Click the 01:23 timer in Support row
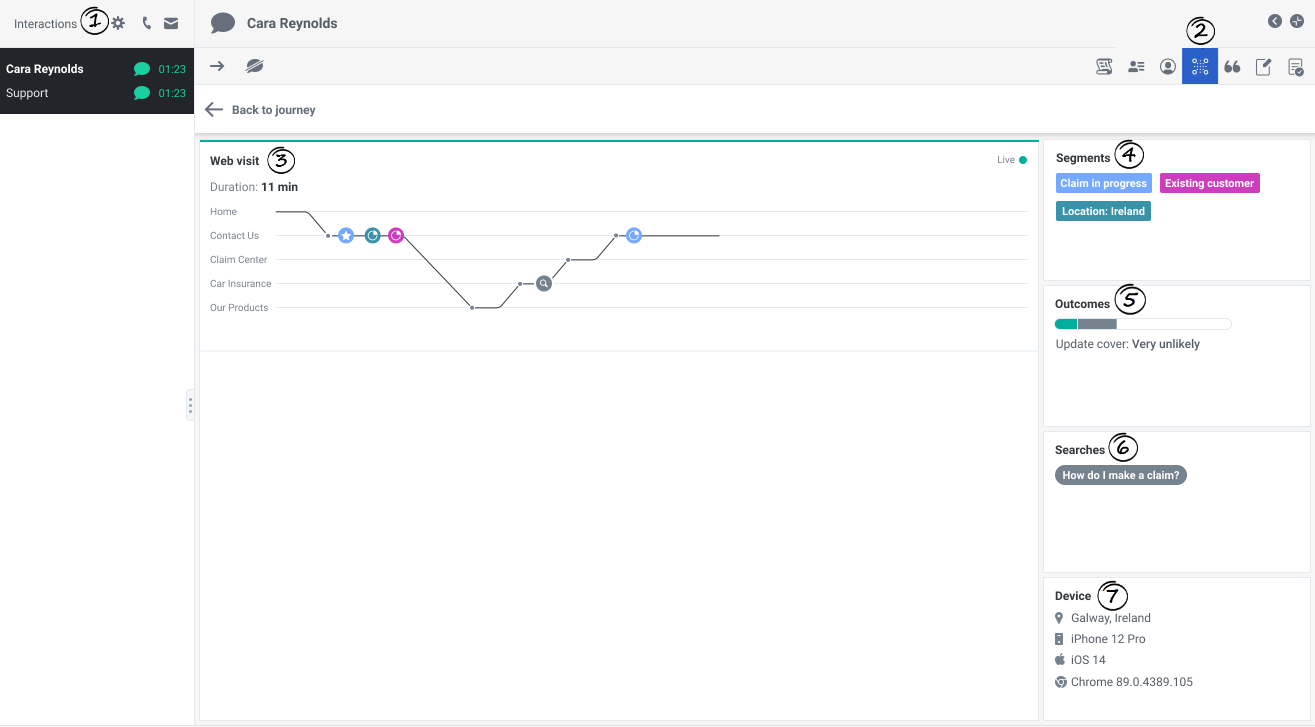This screenshot has width=1315, height=727. (172, 93)
